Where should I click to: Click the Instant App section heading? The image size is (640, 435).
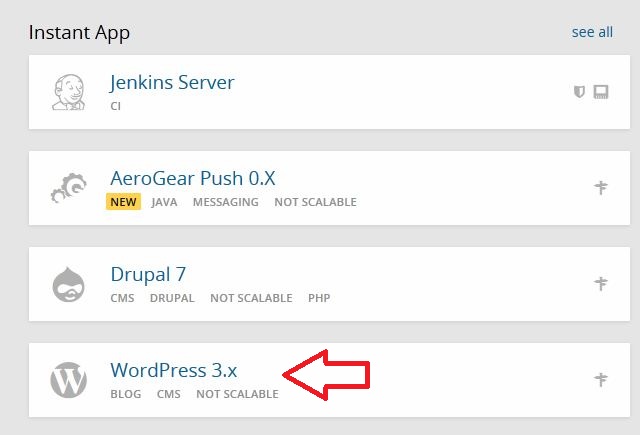(x=79, y=33)
